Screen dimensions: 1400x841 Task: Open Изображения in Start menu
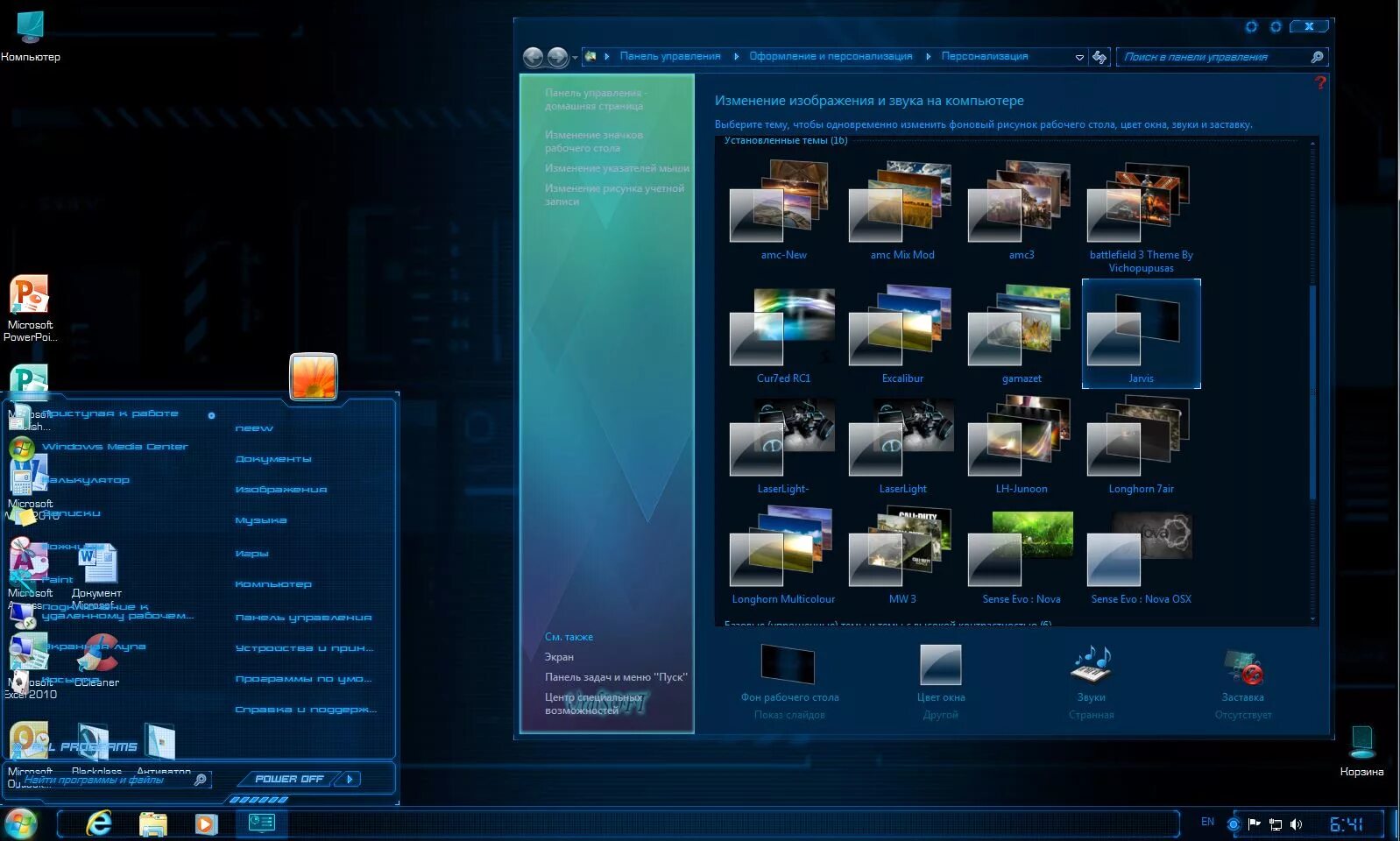point(281,490)
